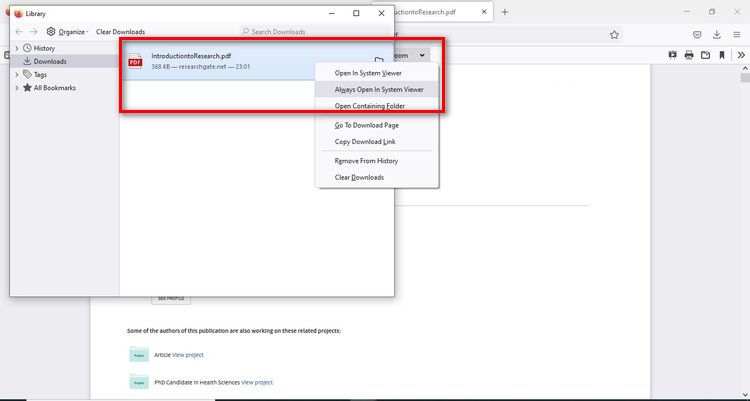Close the IntroductiontoResearch.pdf browser tab

484,12
